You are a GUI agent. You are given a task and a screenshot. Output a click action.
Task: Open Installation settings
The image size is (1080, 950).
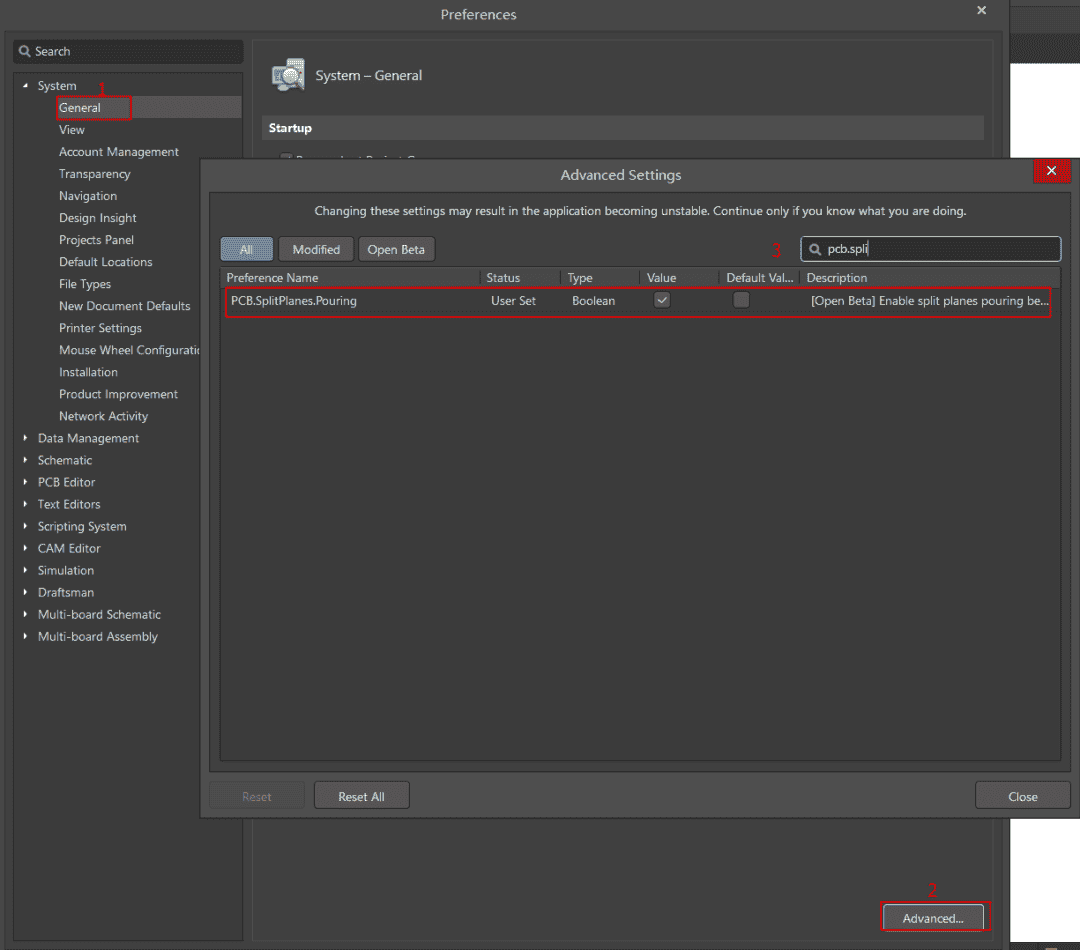[x=88, y=372]
